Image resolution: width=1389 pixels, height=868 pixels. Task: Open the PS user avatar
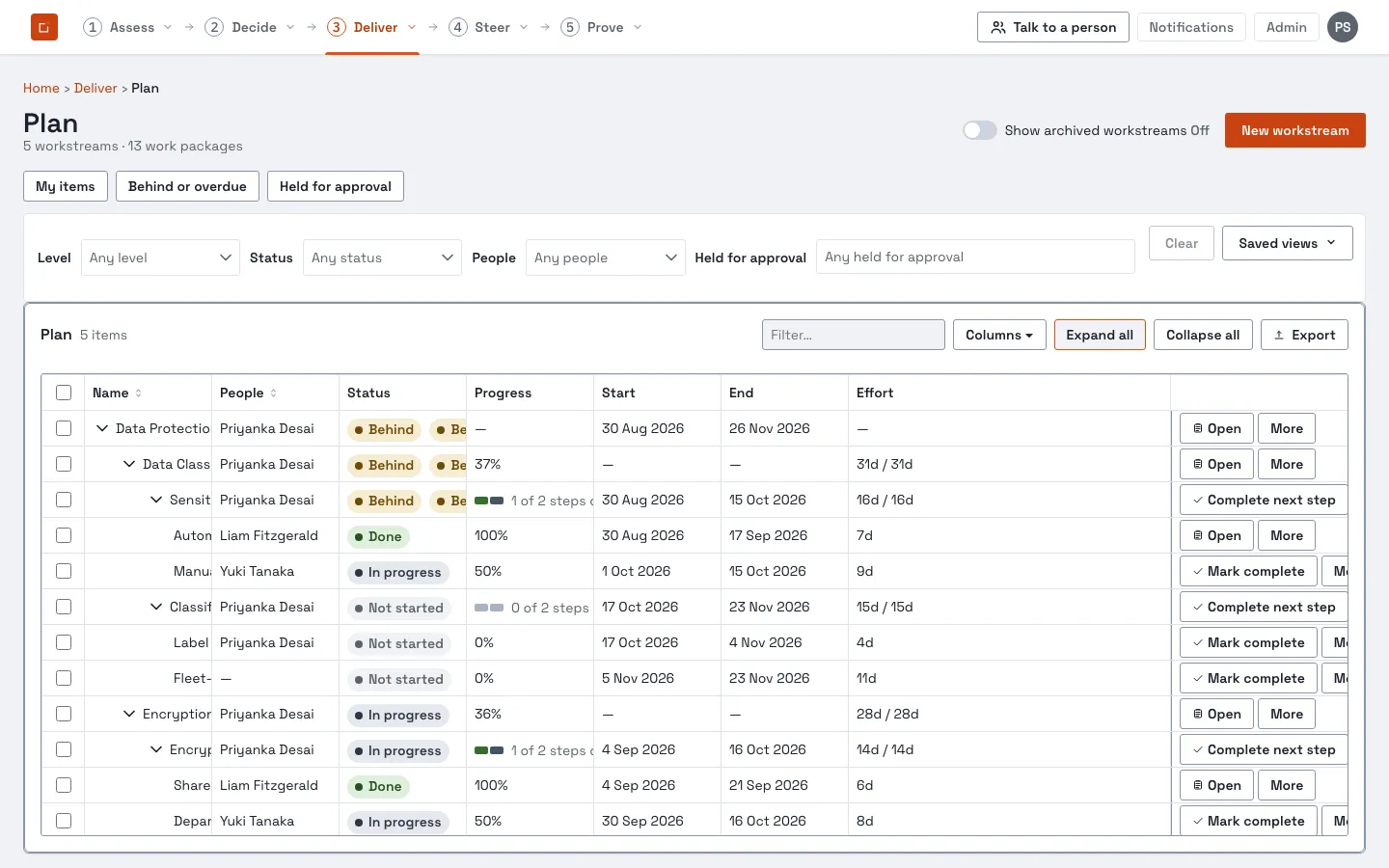pyautogui.click(x=1343, y=27)
